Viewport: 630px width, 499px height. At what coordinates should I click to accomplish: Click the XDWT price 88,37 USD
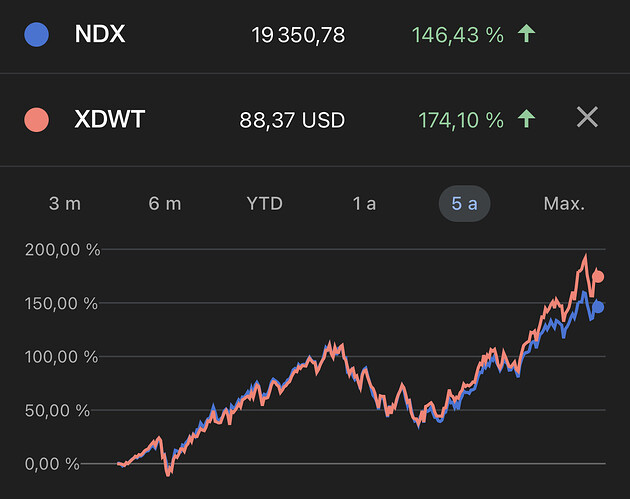tap(292, 120)
